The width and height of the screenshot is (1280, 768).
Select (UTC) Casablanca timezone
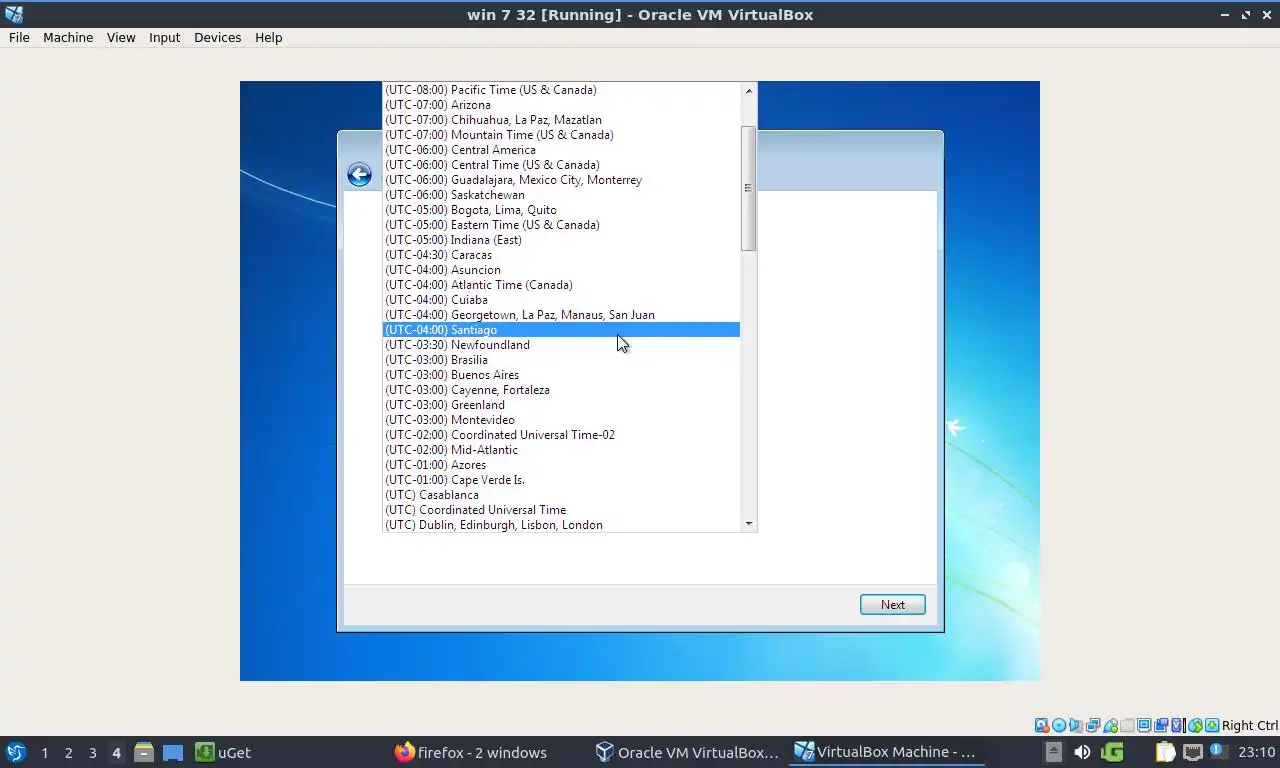coord(561,495)
